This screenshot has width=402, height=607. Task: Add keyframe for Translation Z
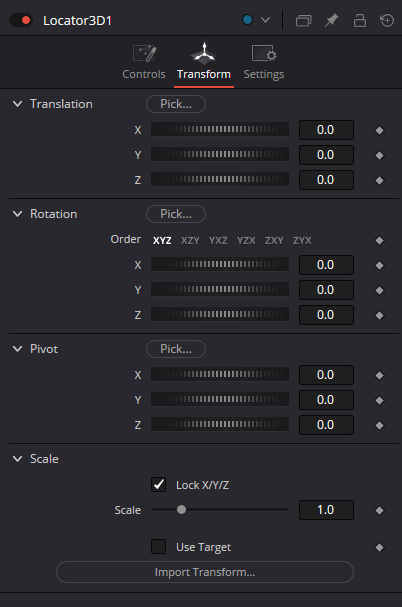click(380, 180)
